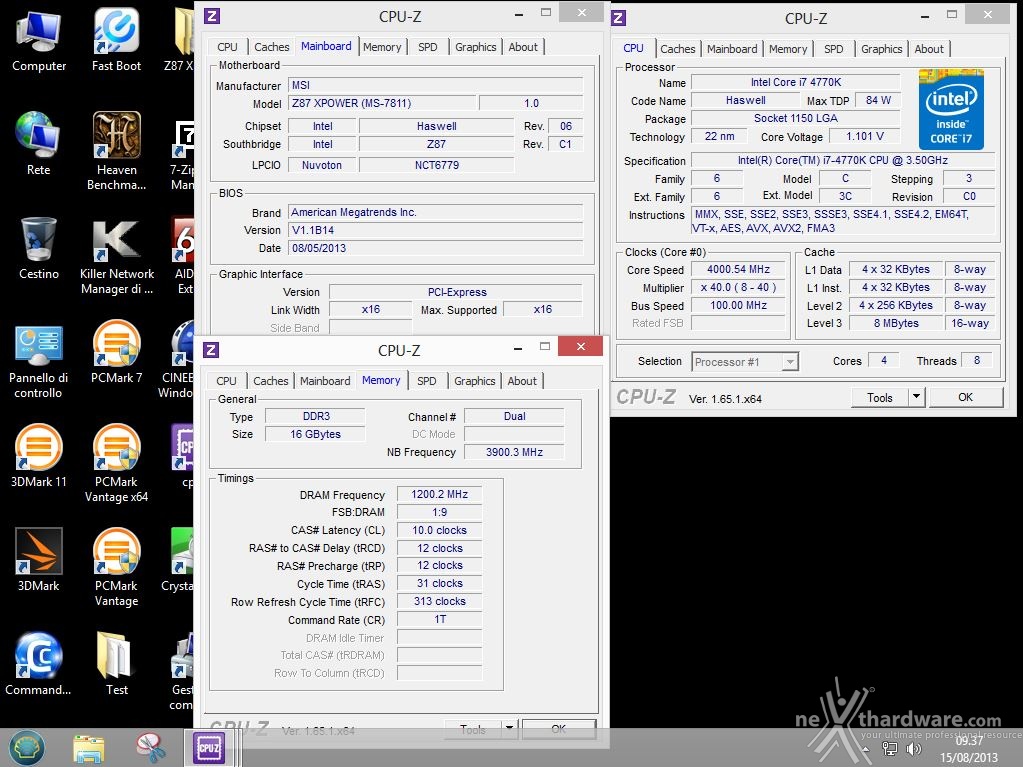
Task: Click the Z icon in Mainboard window title bar
Action: click(211, 16)
